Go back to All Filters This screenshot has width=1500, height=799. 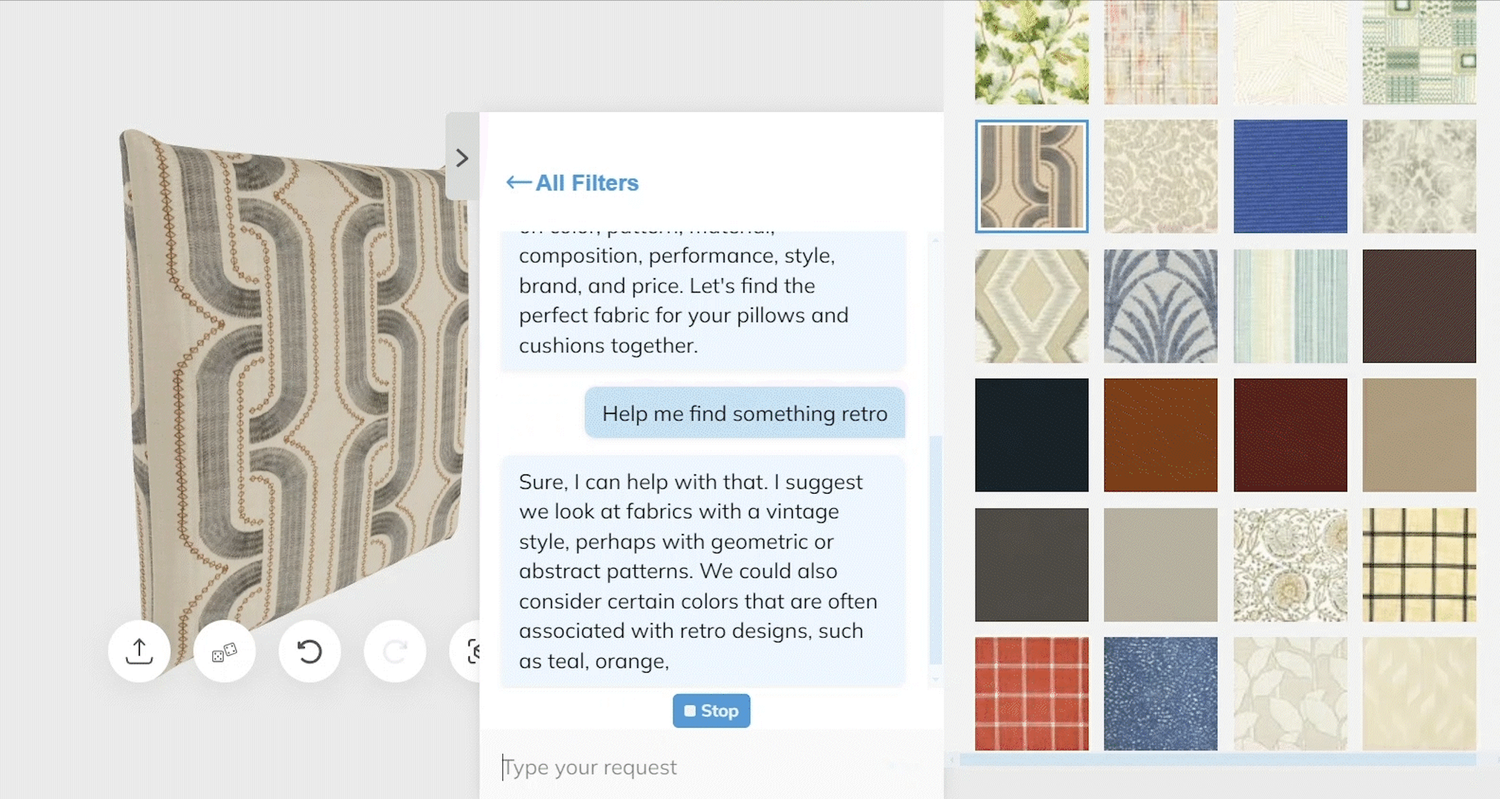[572, 183]
